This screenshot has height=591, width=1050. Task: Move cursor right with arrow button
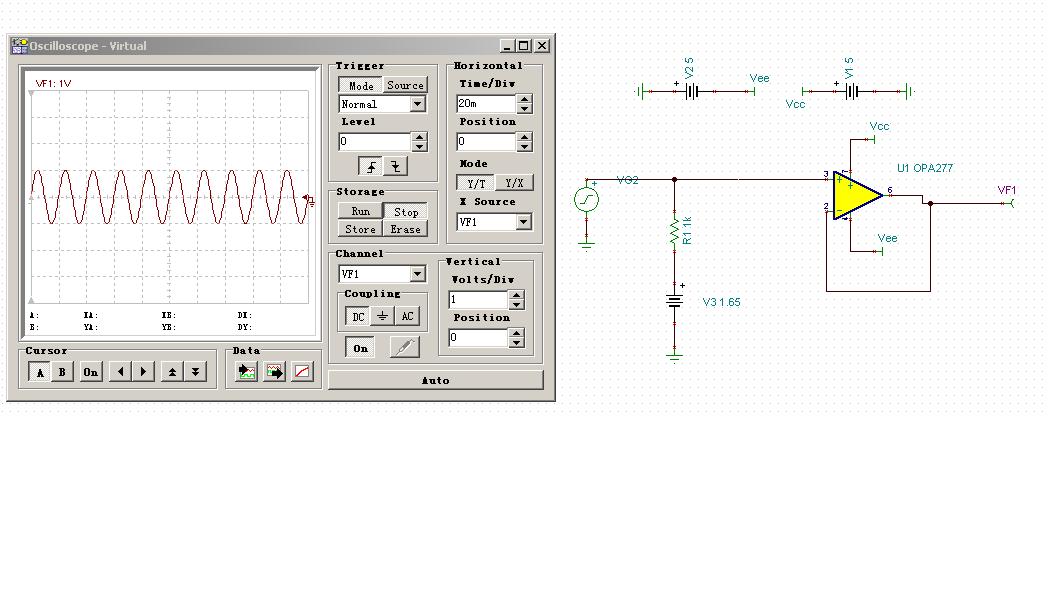(x=143, y=372)
